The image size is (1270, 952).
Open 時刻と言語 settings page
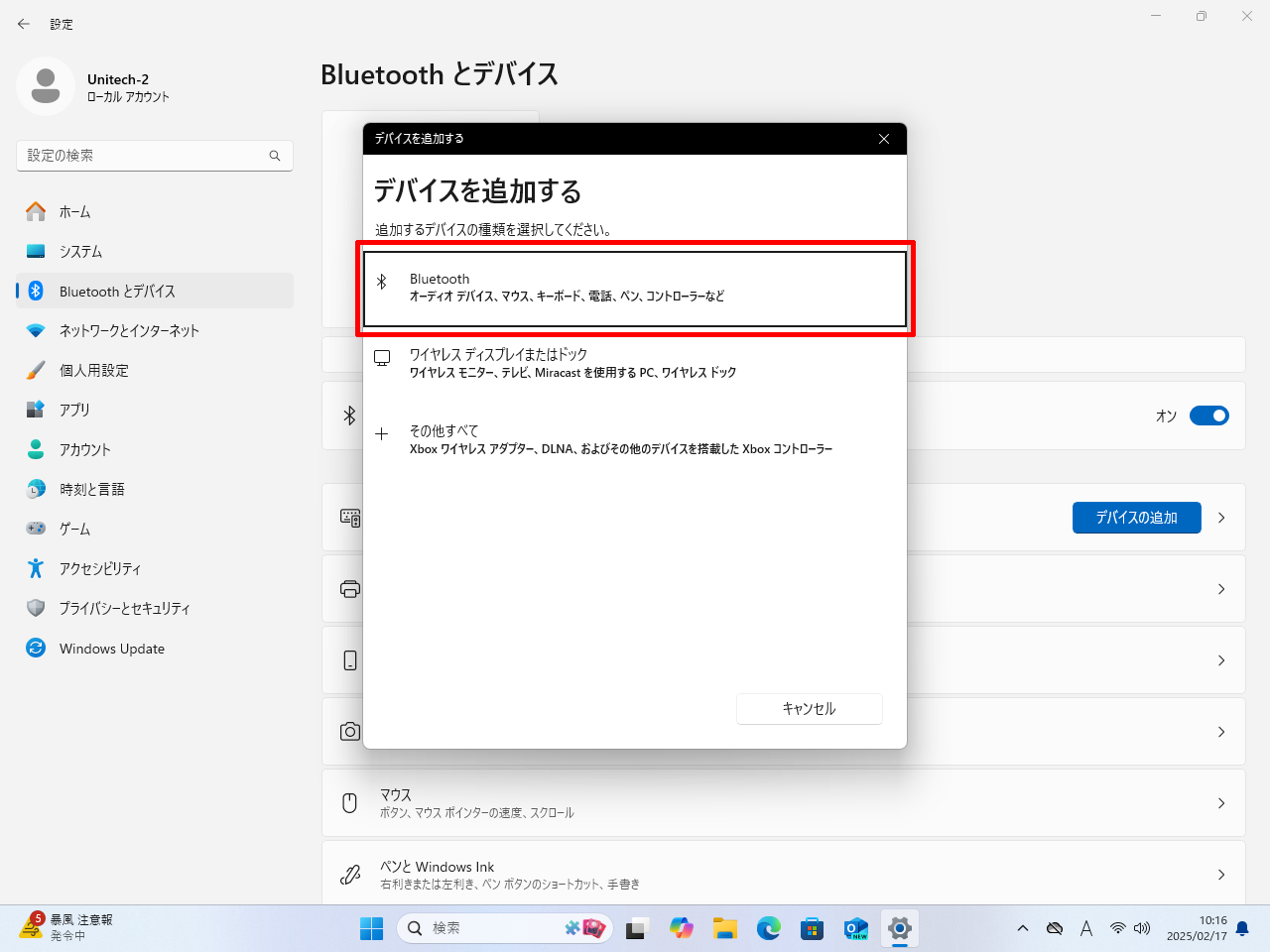coord(155,490)
